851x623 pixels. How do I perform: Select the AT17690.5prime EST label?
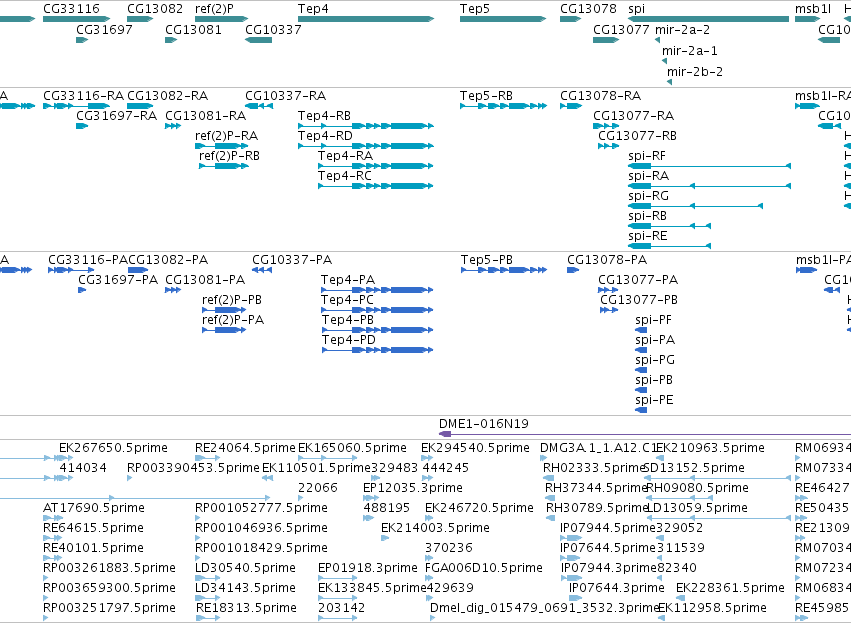point(94,508)
